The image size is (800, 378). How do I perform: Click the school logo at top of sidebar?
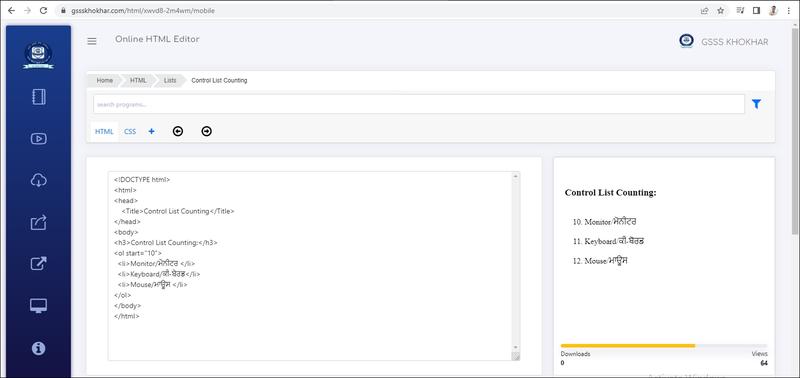(x=38, y=55)
